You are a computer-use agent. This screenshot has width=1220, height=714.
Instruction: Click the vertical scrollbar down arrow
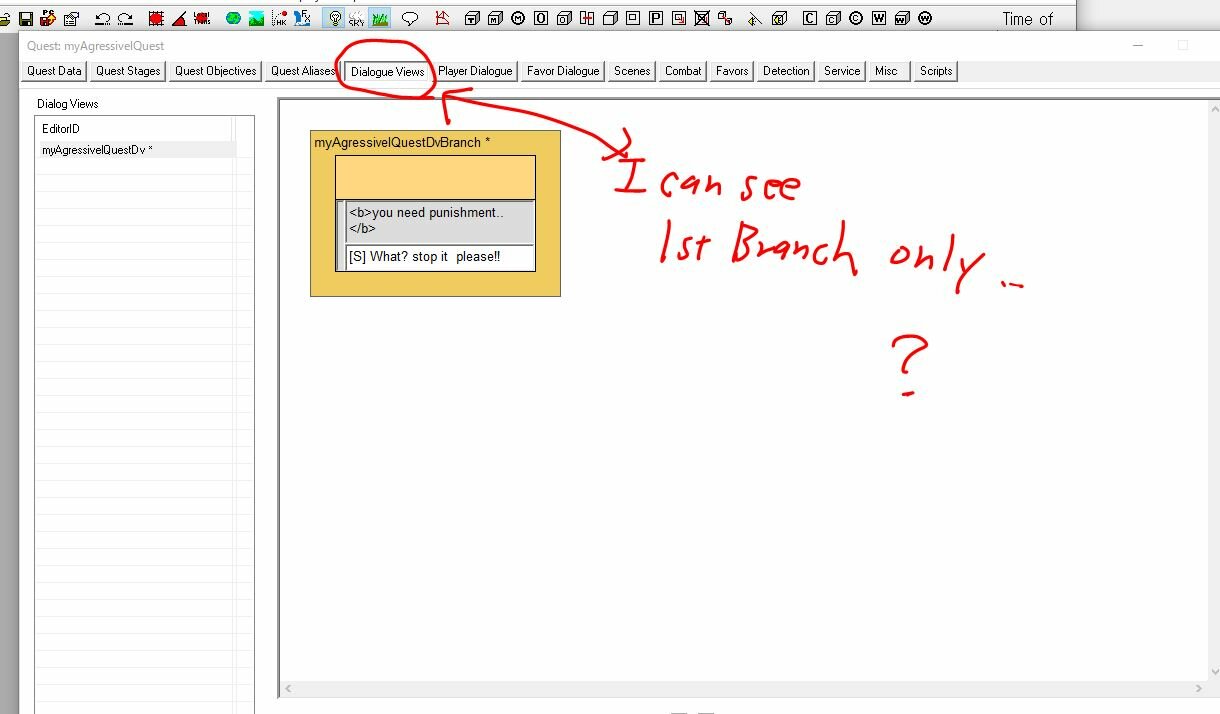[x=1215, y=673]
